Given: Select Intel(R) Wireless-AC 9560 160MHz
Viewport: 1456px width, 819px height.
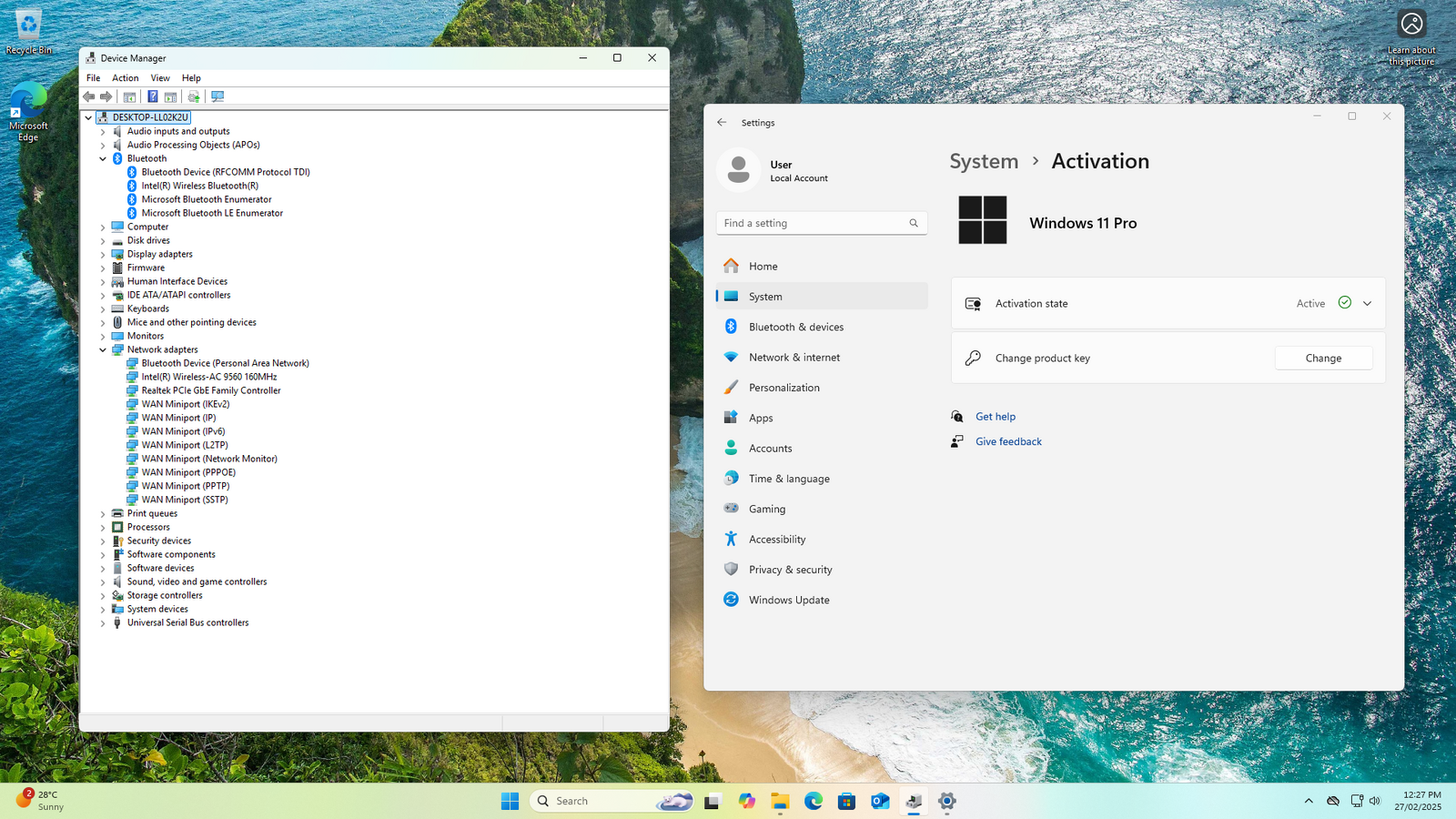Looking at the screenshot, I should (209, 377).
